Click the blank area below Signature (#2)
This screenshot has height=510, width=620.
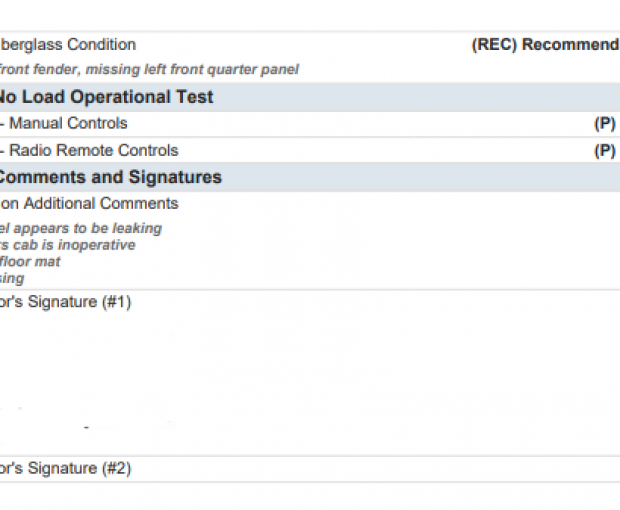(x=300, y=496)
